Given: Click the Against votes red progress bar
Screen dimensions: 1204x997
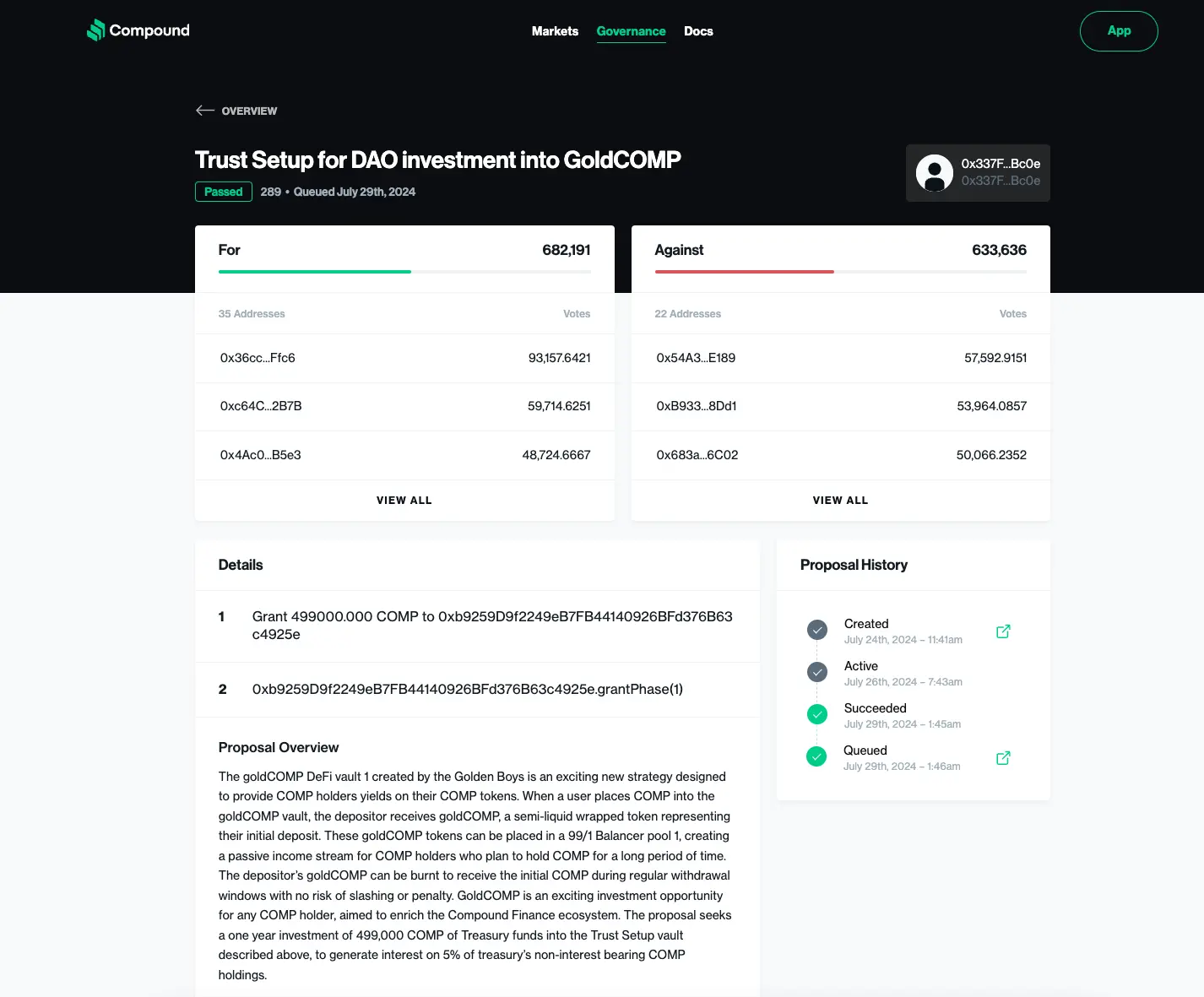Looking at the screenshot, I should (x=745, y=272).
